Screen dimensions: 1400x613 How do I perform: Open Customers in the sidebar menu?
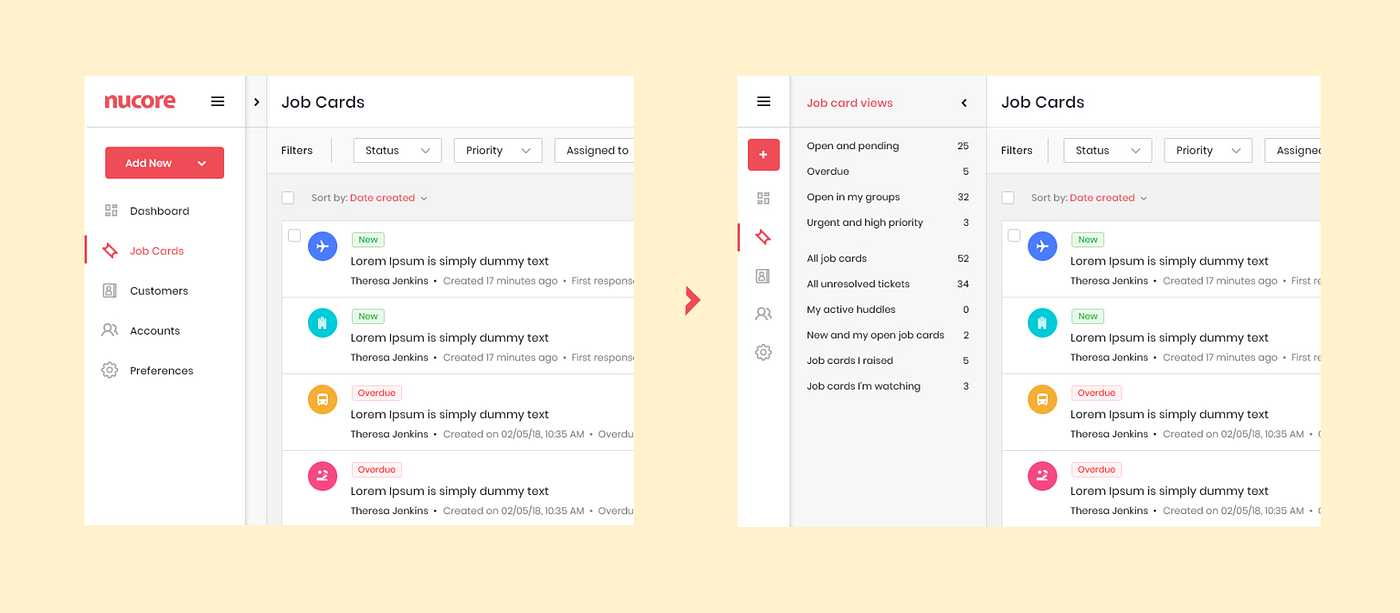click(x=159, y=291)
